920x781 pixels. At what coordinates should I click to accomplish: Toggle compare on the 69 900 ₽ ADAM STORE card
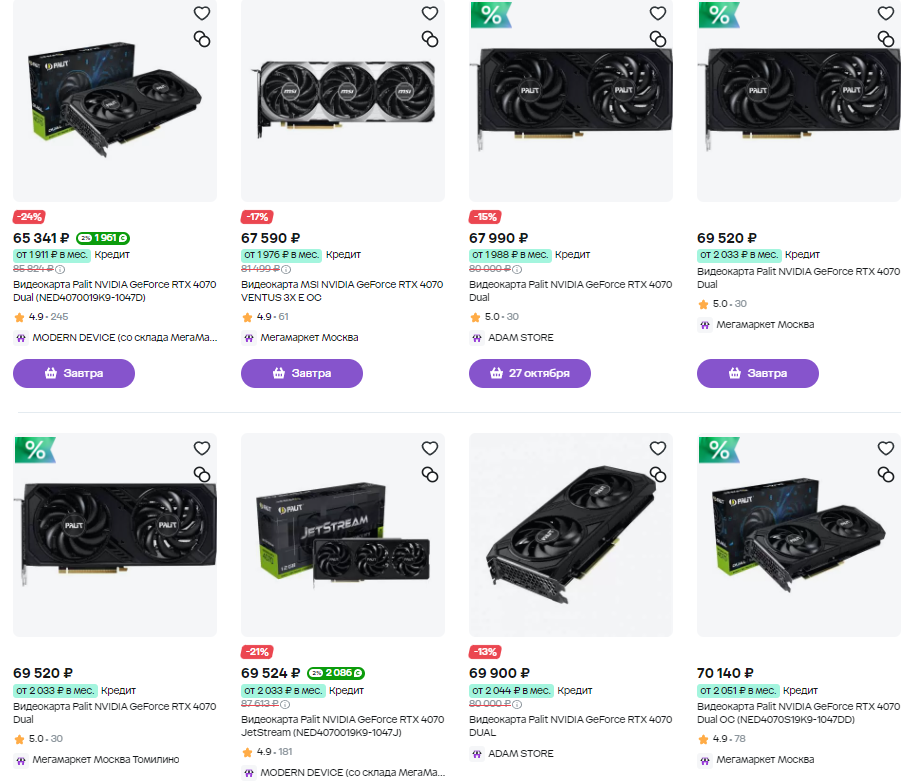(x=658, y=474)
